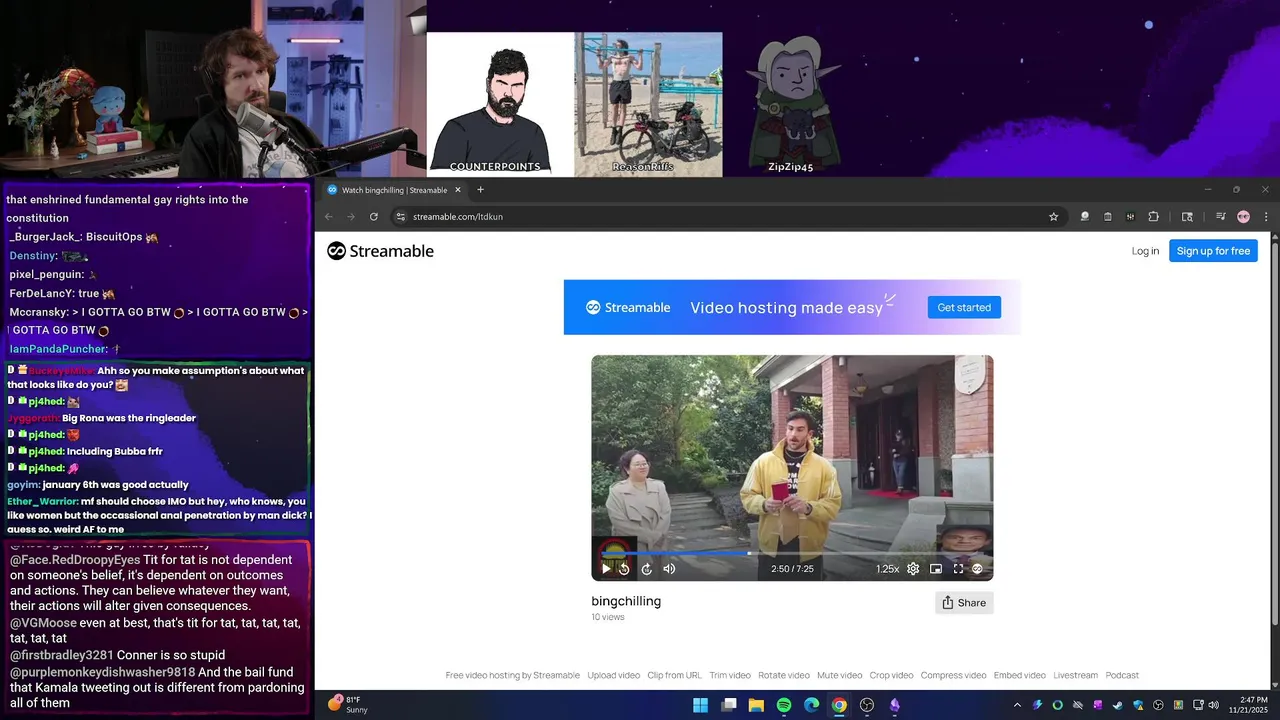Go back in browser
The height and width of the screenshot is (720, 1280).
coord(328,216)
